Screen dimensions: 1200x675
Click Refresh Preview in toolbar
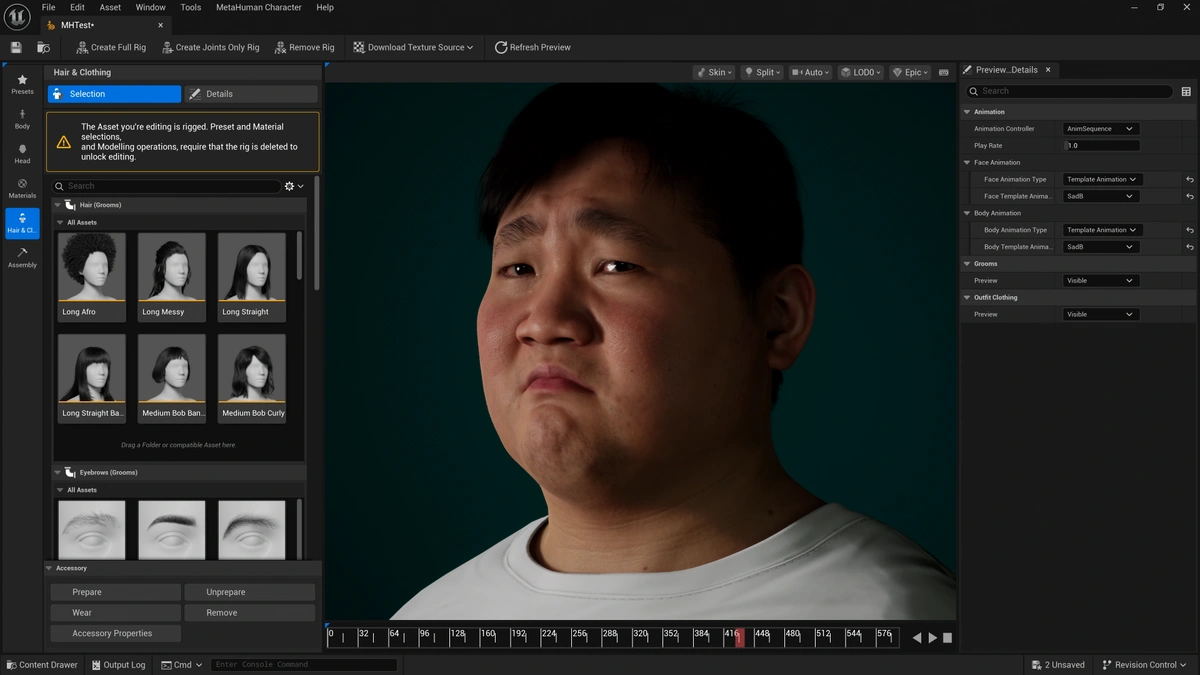pos(532,47)
